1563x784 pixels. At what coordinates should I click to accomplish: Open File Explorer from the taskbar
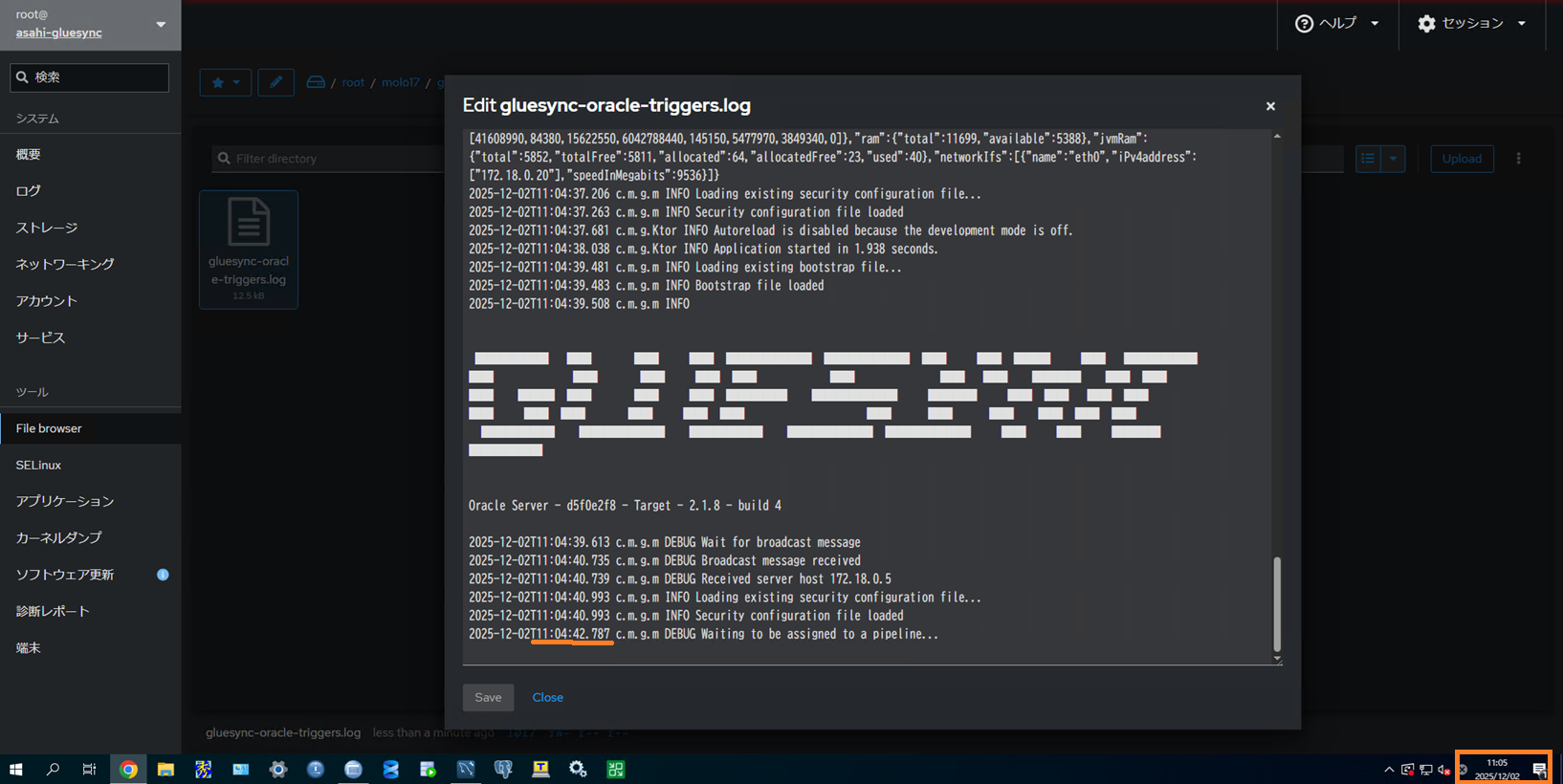coord(165,769)
